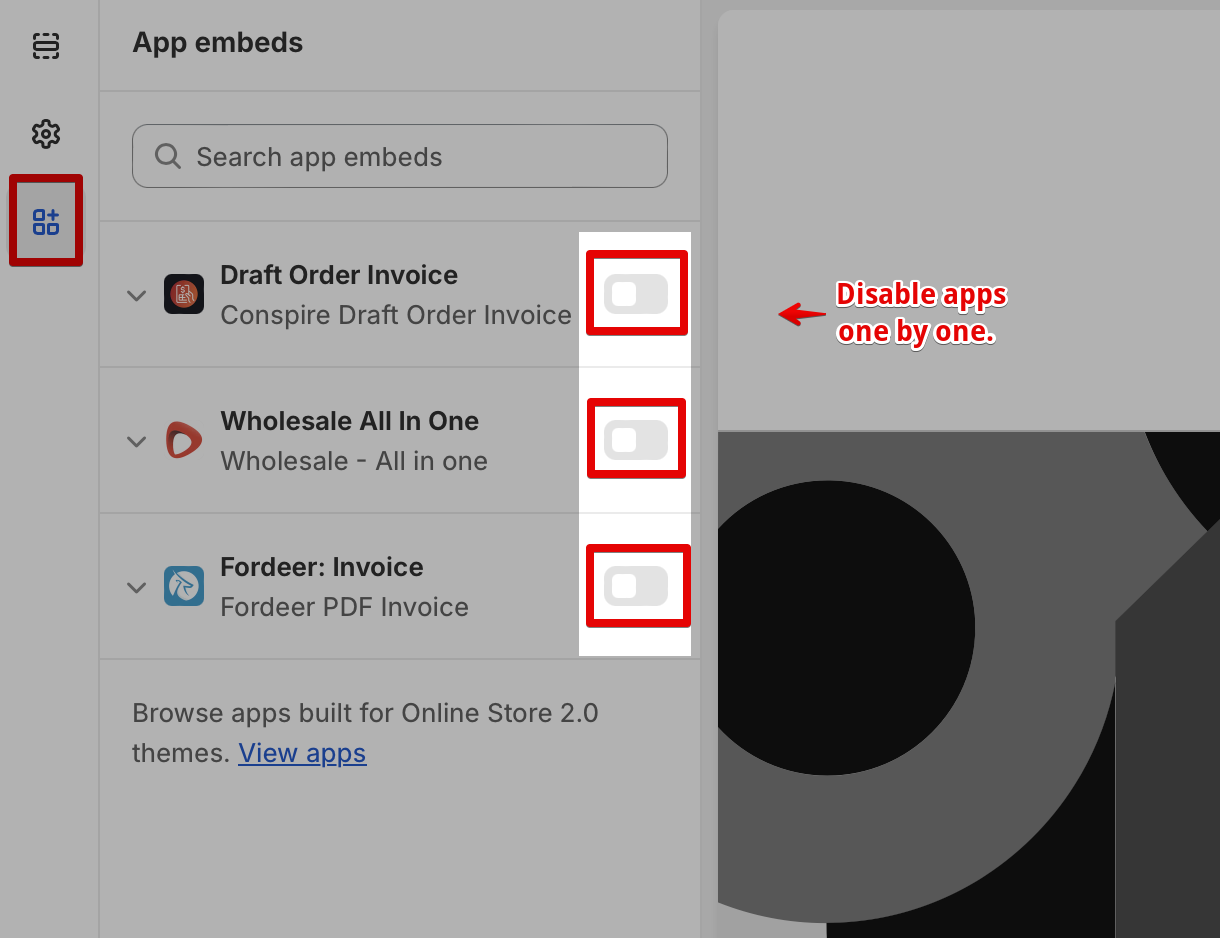Open the Sections icon in sidebar
This screenshot has width=1220, height=938.
tap(46, 46)
